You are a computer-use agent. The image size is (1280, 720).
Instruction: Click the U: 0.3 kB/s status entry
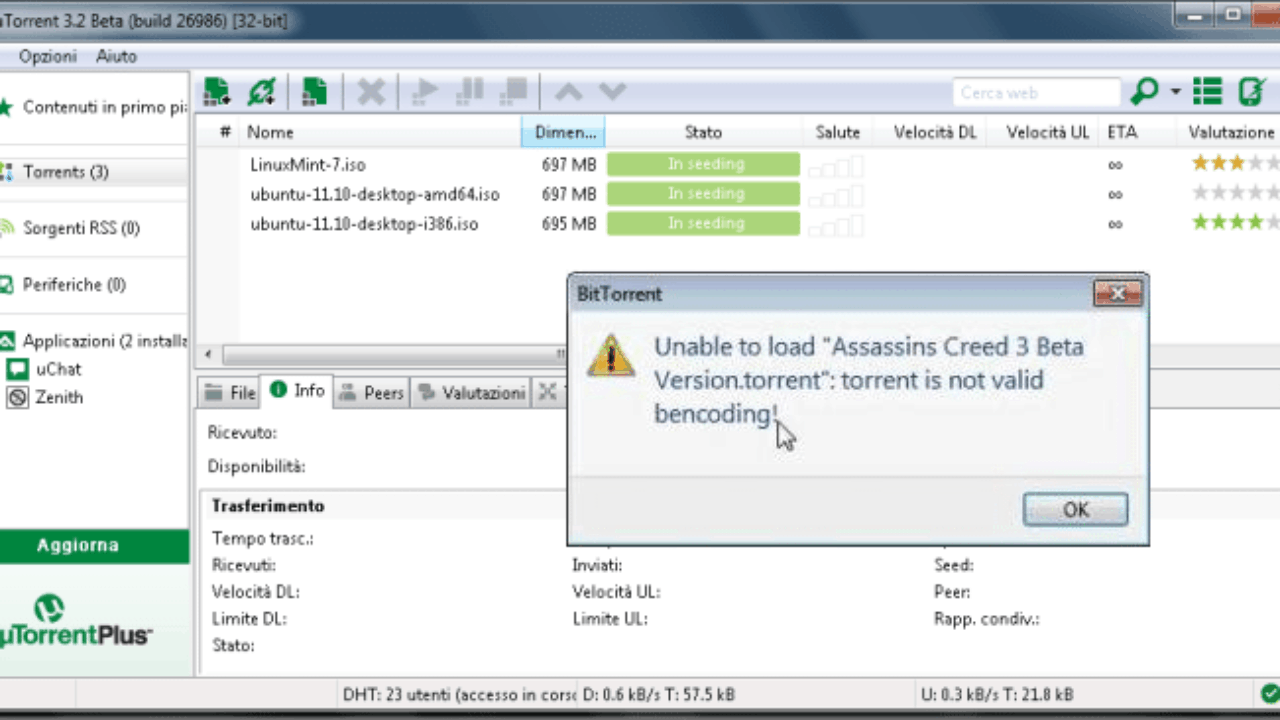point(995,694)
